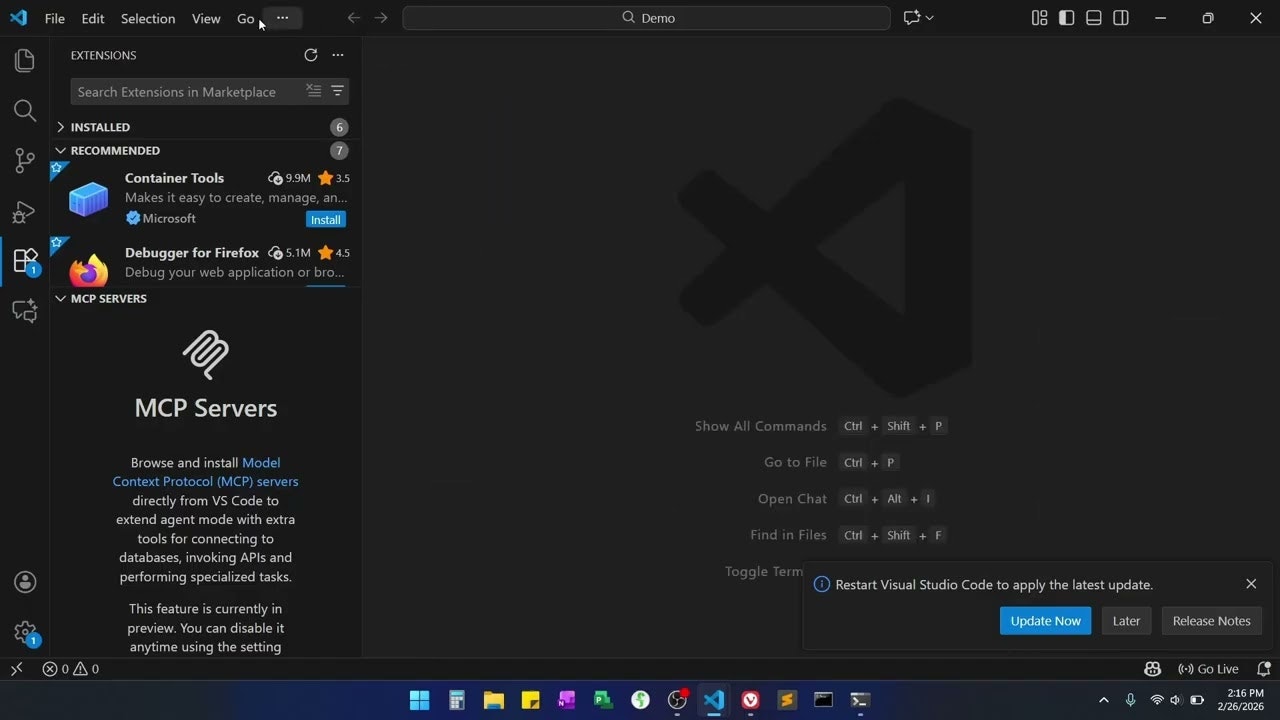Open the Go menu
The width and height of the screenshot is (1280, 720).
click(x=246, y=18)
